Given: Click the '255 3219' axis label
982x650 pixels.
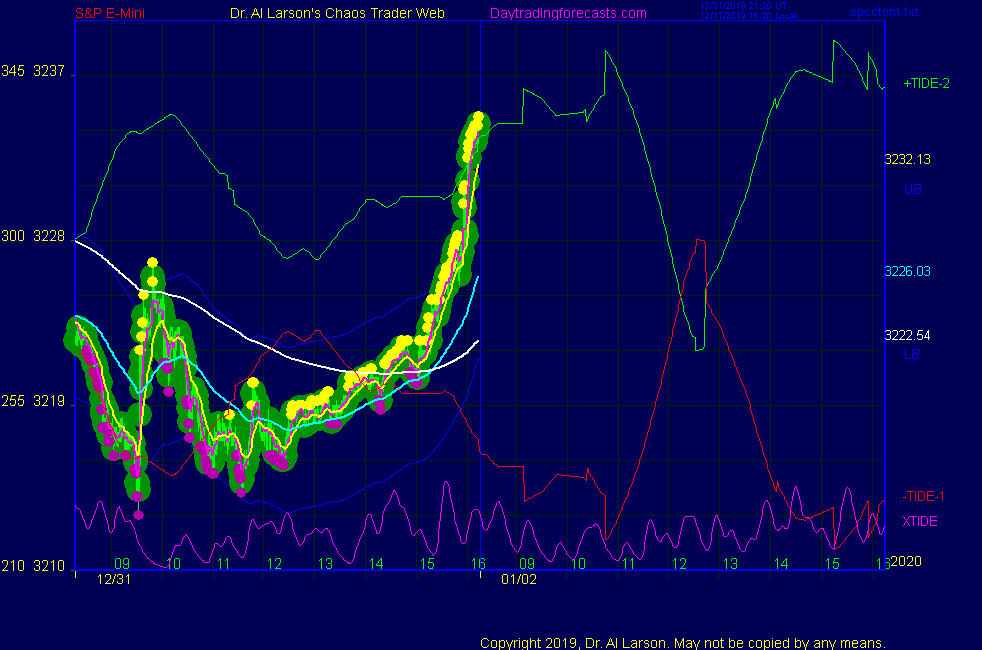Looking at the screenshot, I should point(33,401).
